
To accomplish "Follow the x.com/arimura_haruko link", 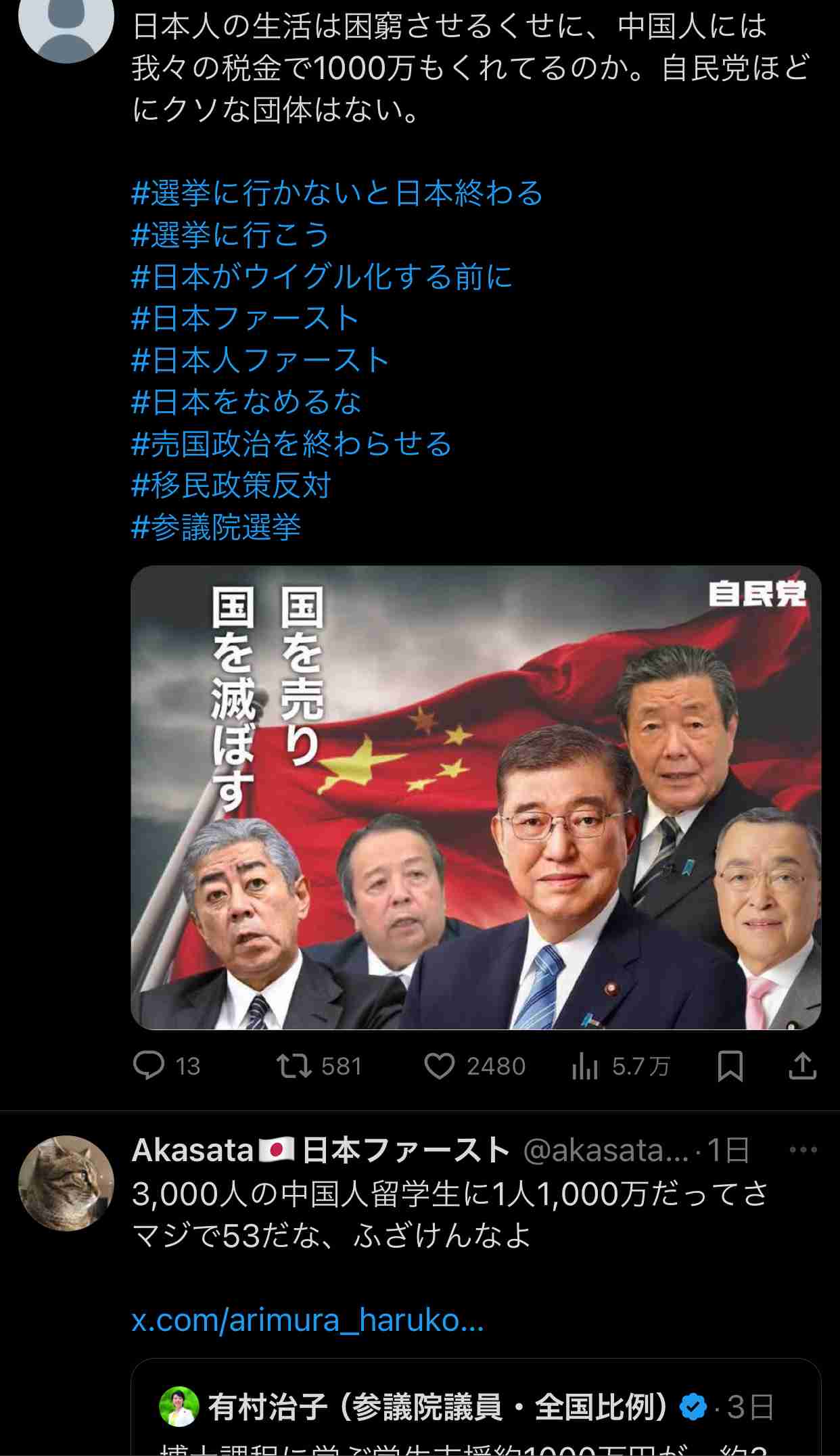I will click(x=308, y=1320).
